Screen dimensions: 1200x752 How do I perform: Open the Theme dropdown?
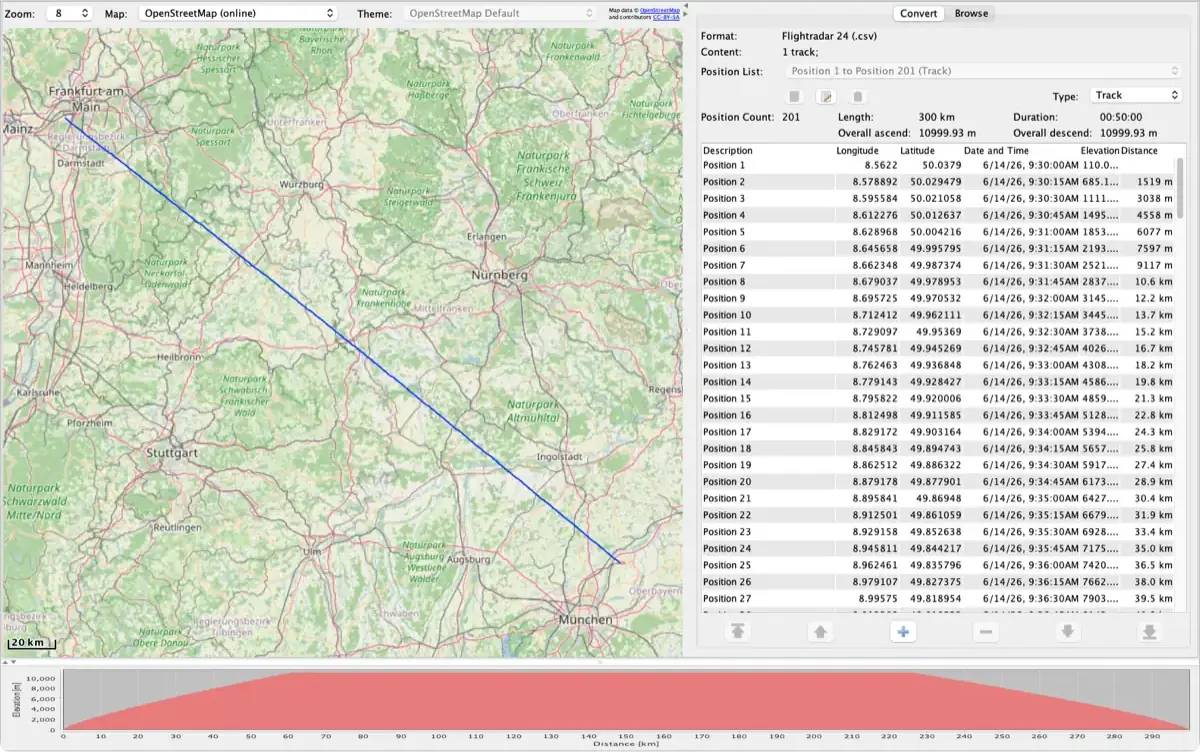500,14
